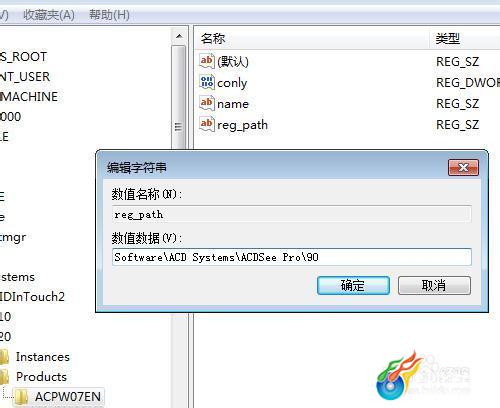This screenshot has height=408, width=500.
Task: Select the Instances tree item
Action: click(x=43, y=357)
